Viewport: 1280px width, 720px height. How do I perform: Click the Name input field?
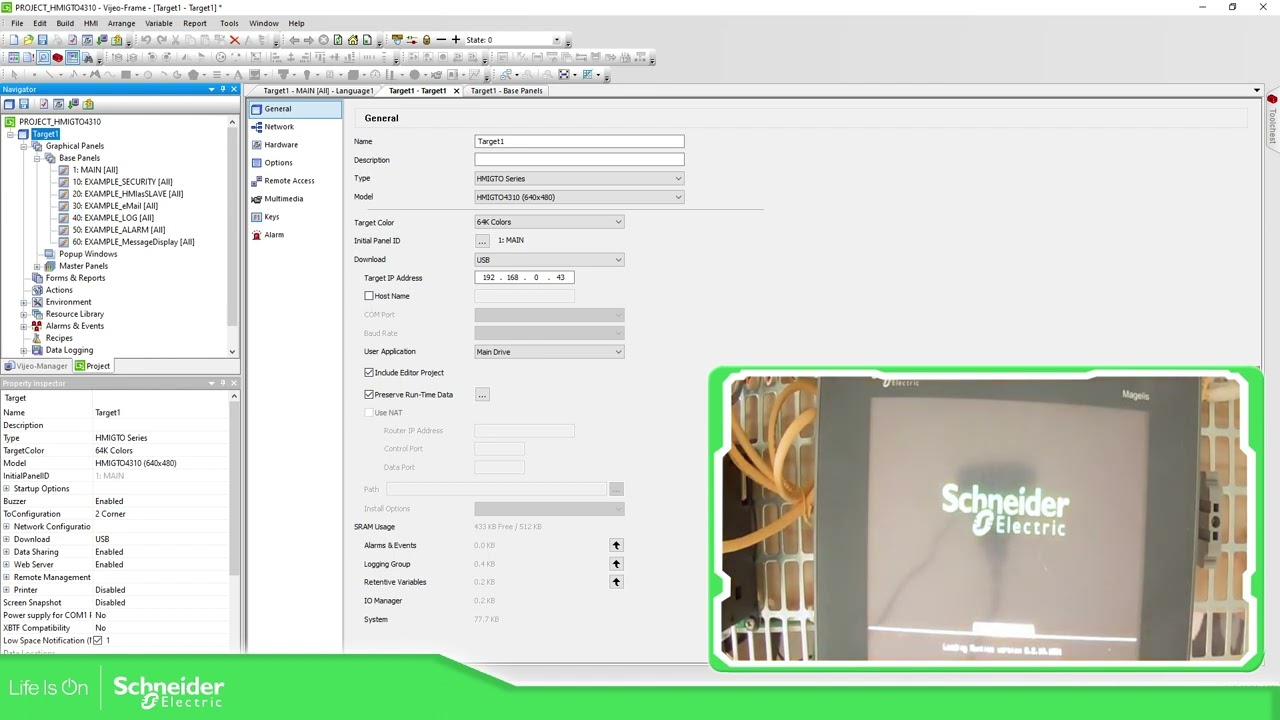click(579, 142)
